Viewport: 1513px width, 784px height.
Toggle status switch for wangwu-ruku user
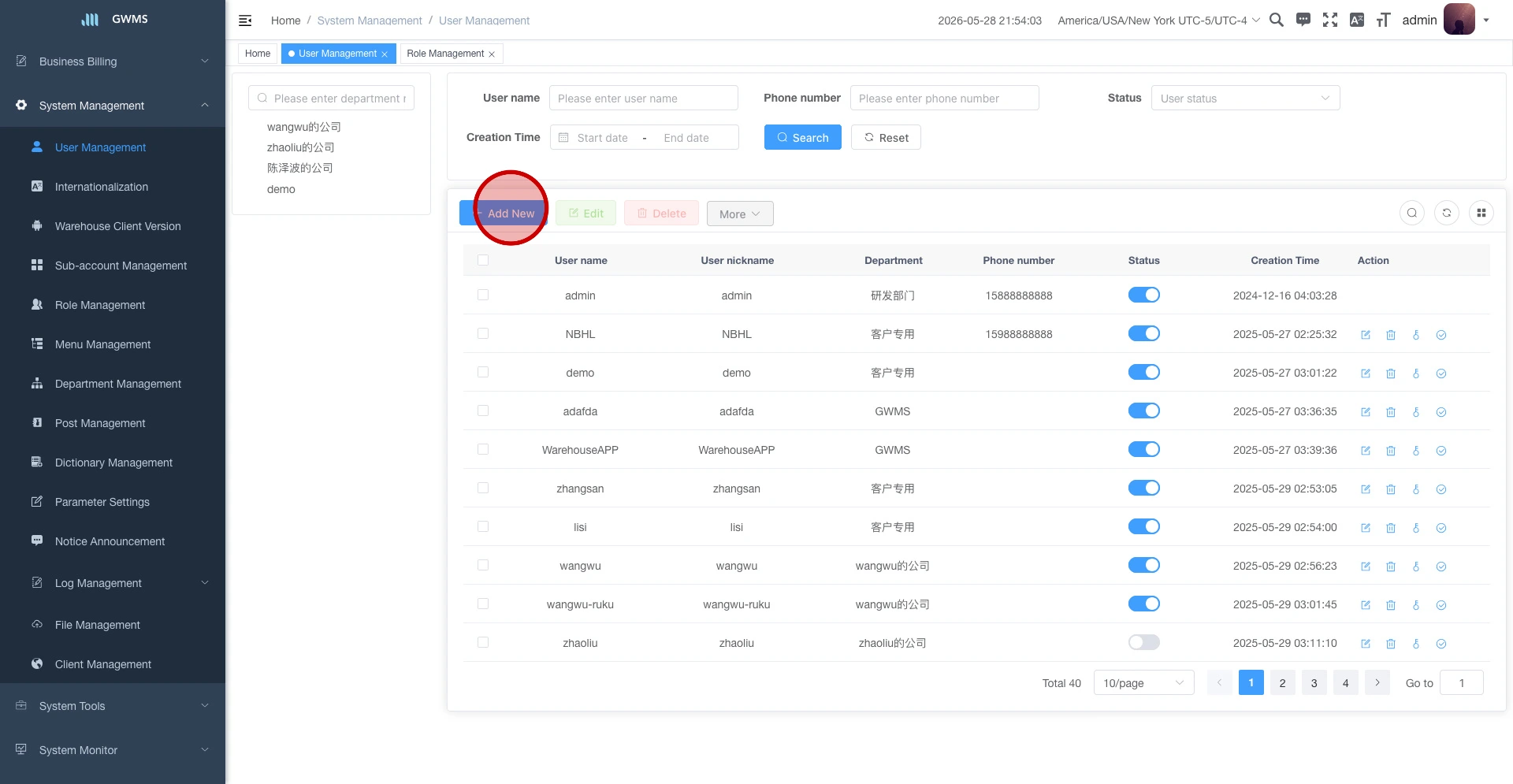click(1143, 604)
